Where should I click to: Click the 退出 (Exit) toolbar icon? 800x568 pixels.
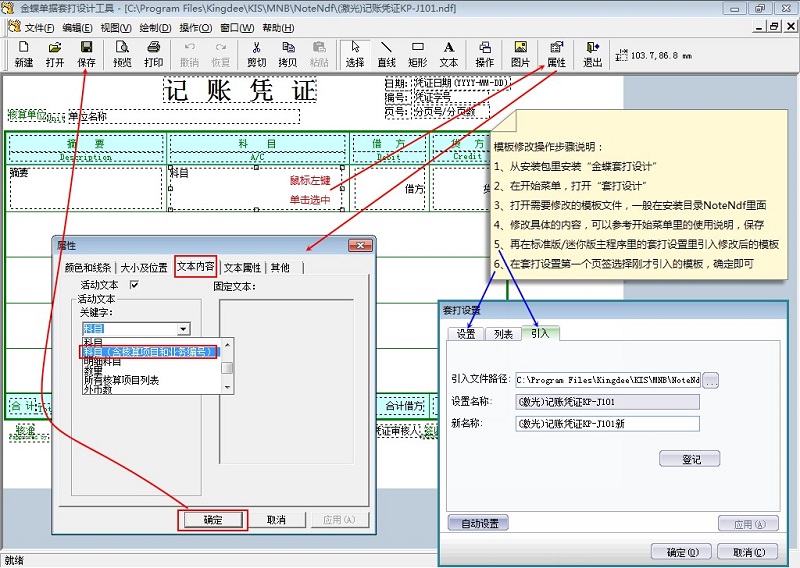(593, 53)
